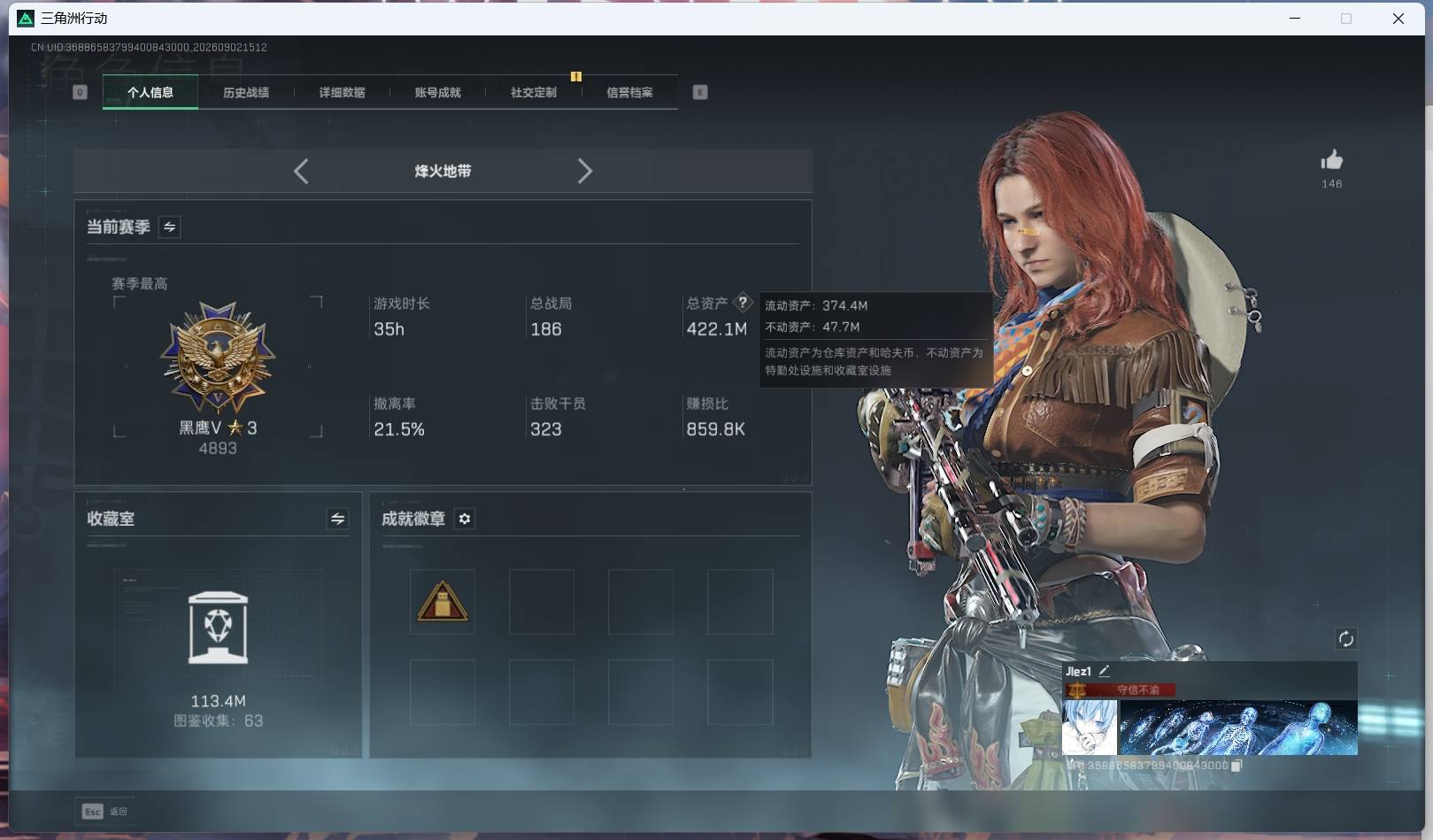The height and width of the screenshot is (840, 1433).
Task: Click the rank score 4893
Action: 218,449
